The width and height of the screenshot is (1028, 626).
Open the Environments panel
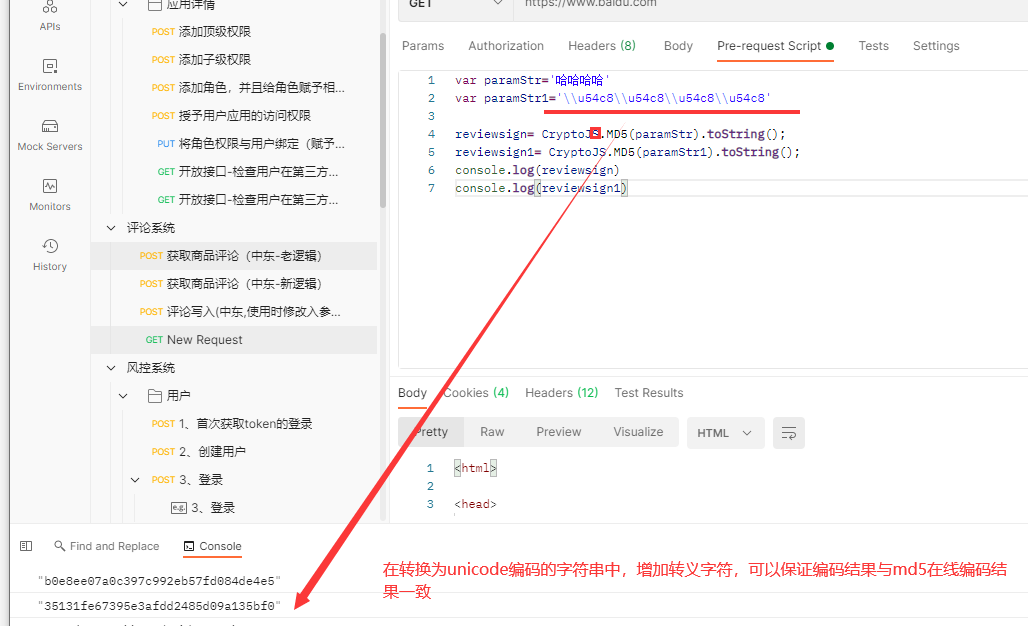tap(49, 76)
